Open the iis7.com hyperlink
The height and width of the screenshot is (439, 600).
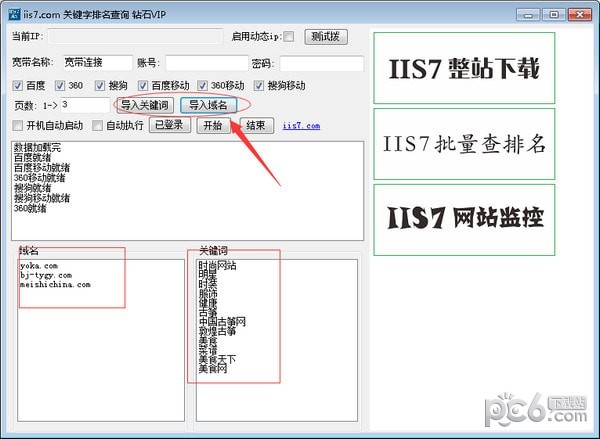click(301, 126)
